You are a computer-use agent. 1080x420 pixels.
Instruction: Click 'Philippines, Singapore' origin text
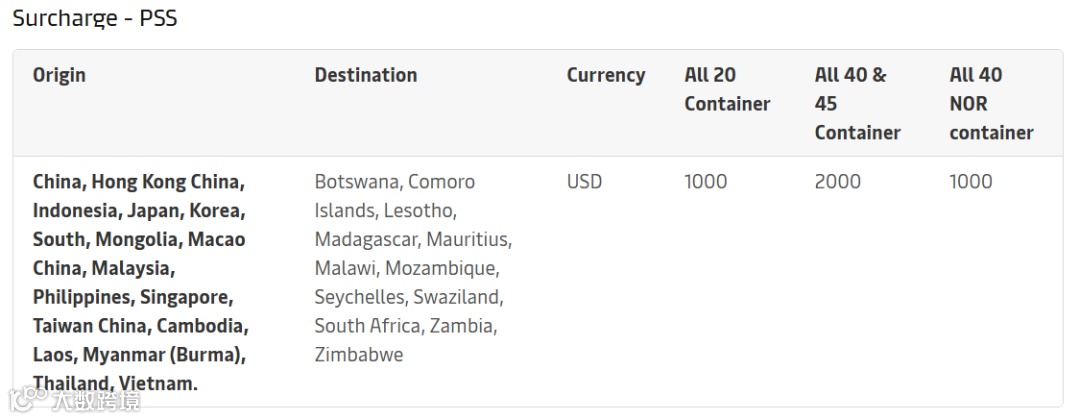pyautogui.click(x=132, y=297)
